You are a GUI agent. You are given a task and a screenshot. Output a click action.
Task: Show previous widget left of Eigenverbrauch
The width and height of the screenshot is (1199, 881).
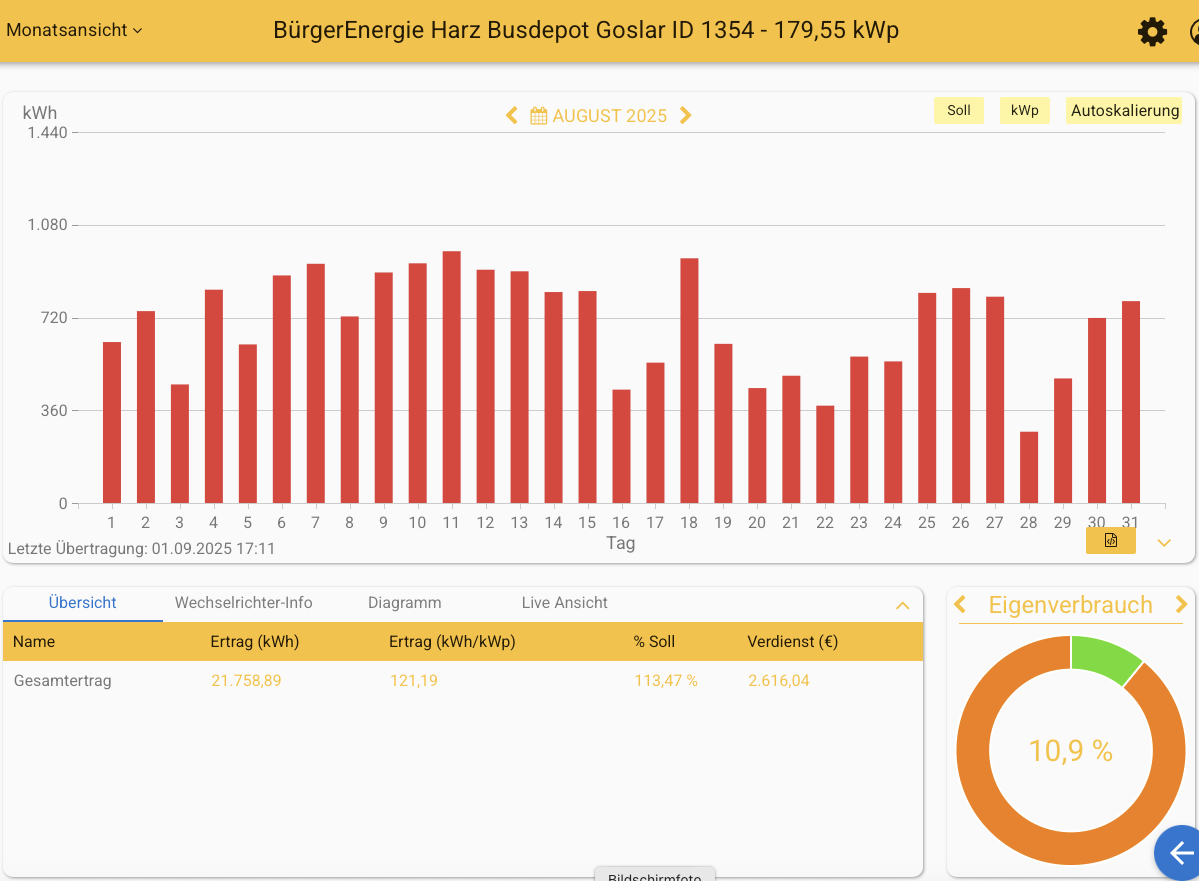click(x=960, y=605)
